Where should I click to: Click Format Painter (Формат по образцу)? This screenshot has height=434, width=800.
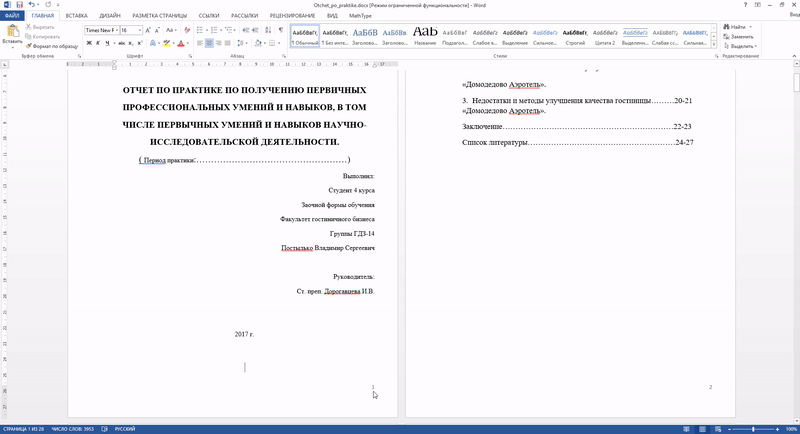(52, 46)
